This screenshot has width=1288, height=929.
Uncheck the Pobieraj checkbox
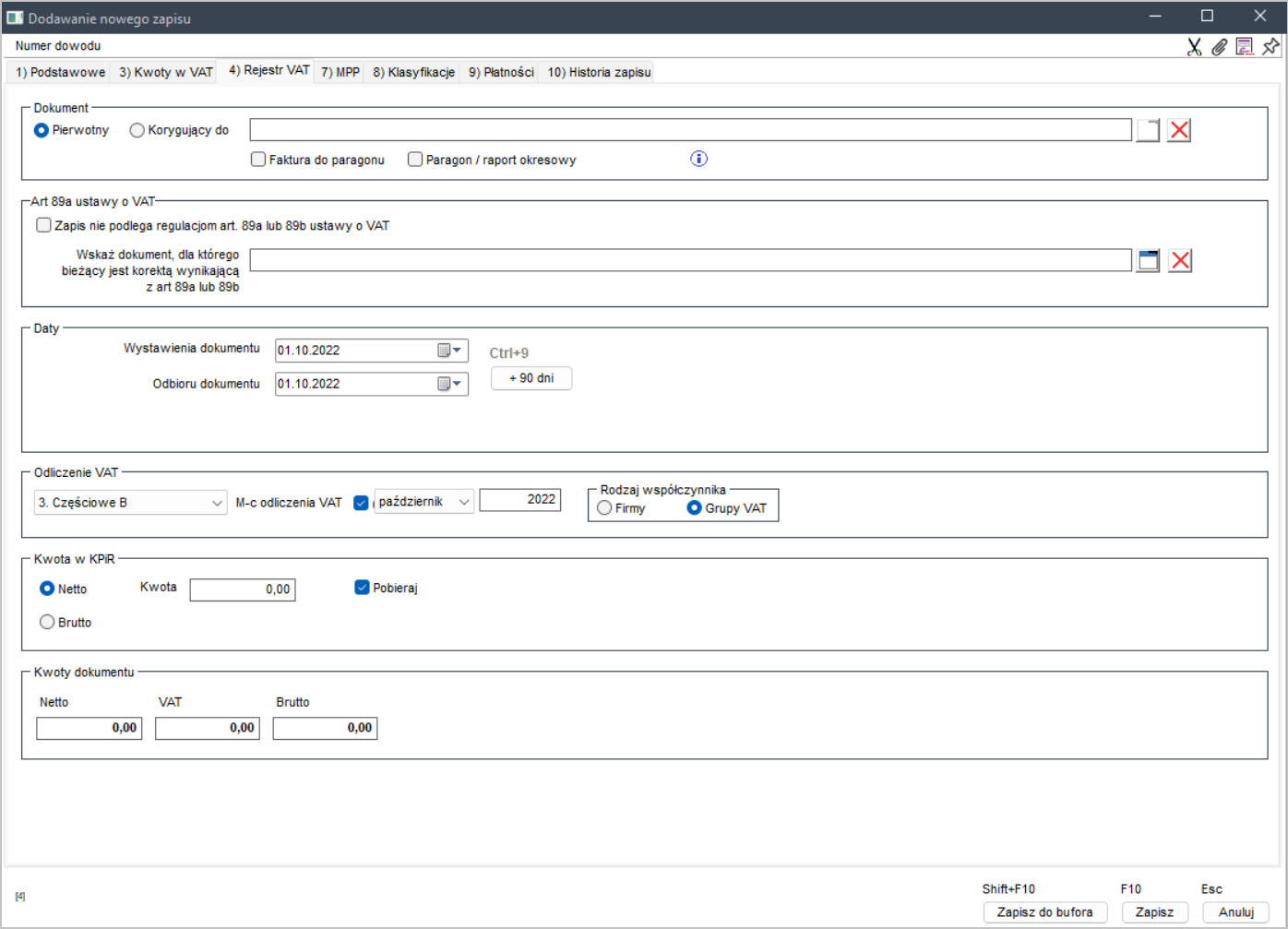(363, 588)
